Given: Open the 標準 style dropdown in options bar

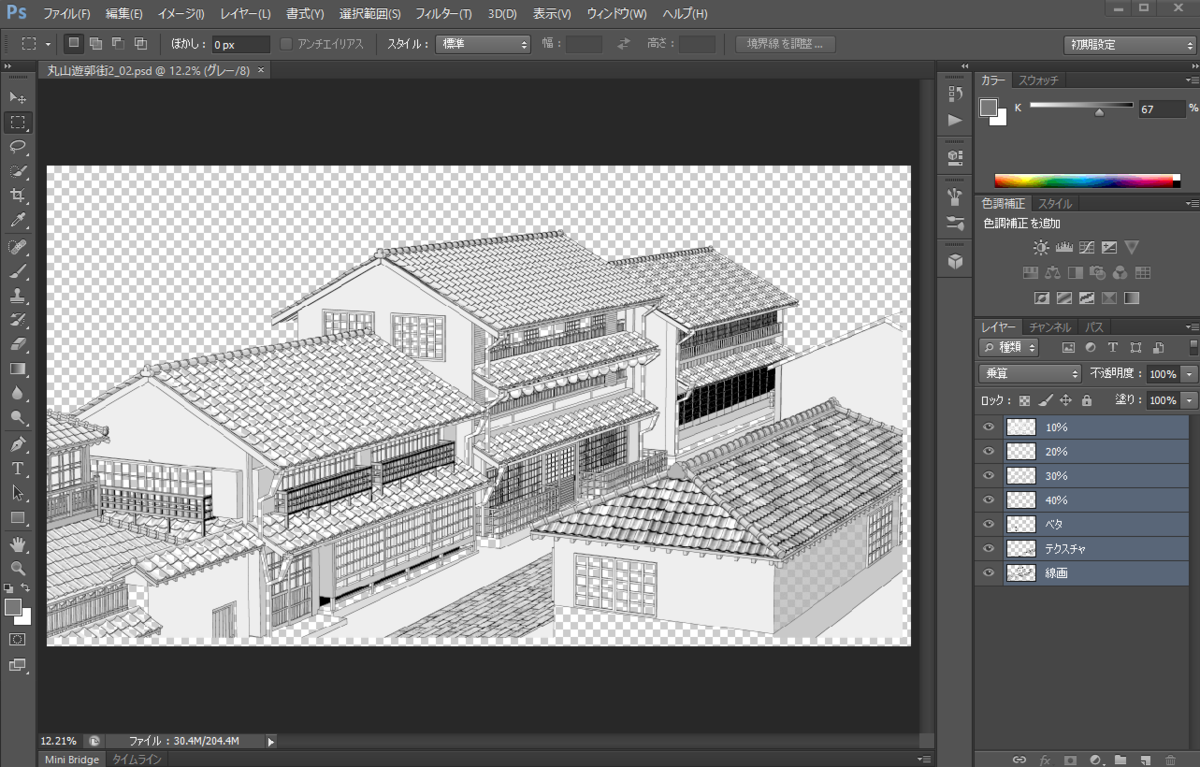Looking at the screenshot, I should point(483,43).
